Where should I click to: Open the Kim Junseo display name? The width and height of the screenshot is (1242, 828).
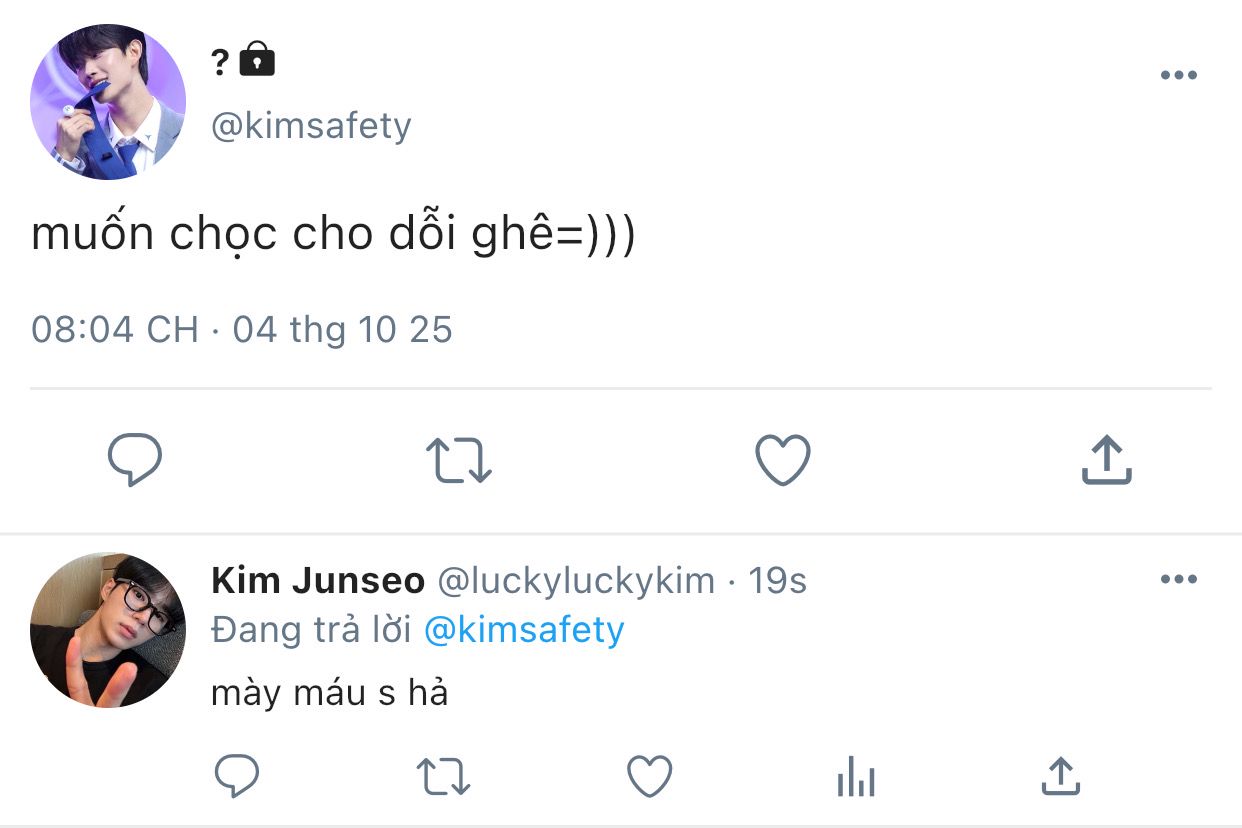pos(318,580)
